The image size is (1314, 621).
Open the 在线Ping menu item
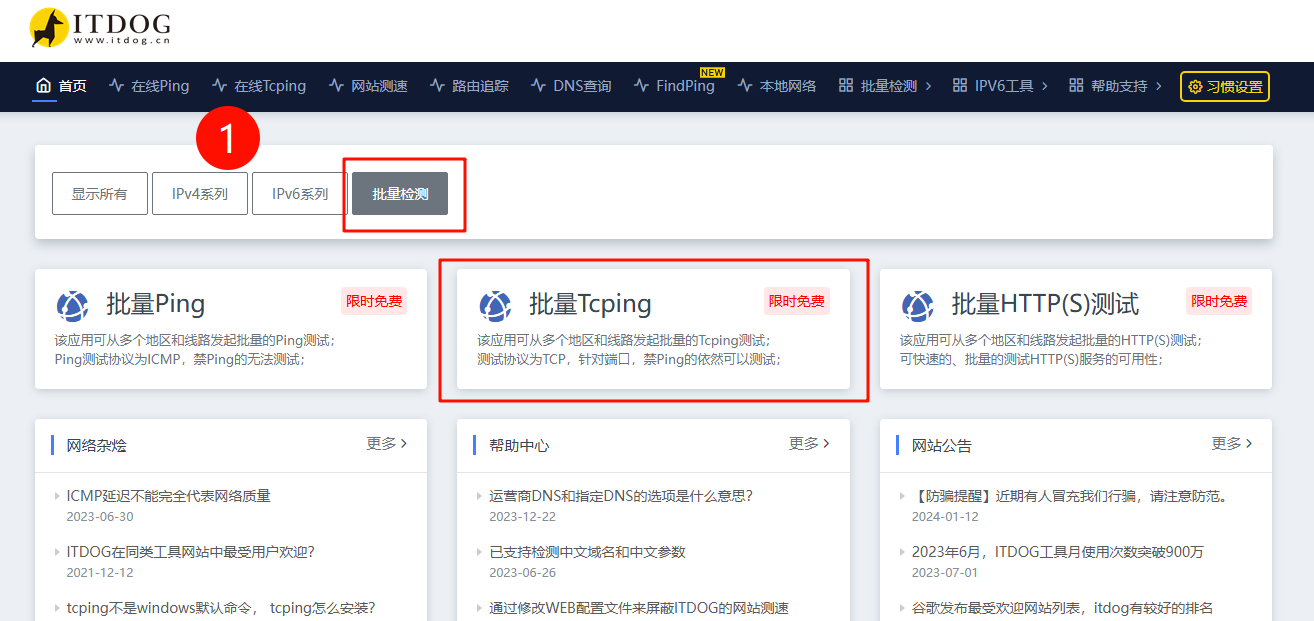click(x=159, y=86)
